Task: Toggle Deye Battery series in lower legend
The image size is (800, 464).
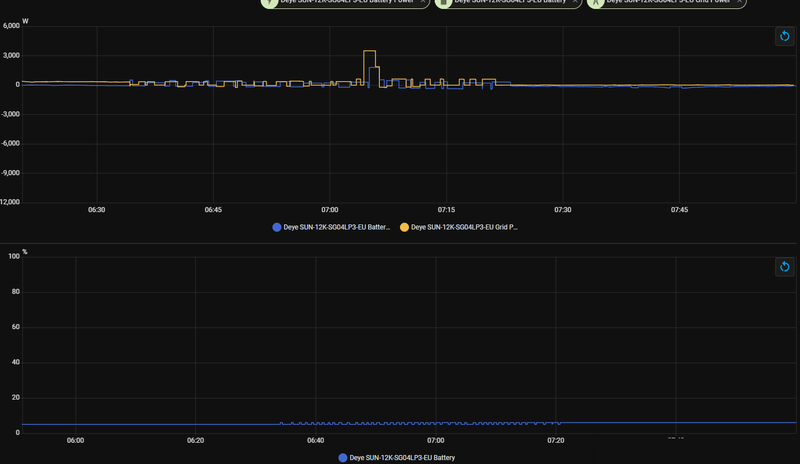Action: [397, 458]
